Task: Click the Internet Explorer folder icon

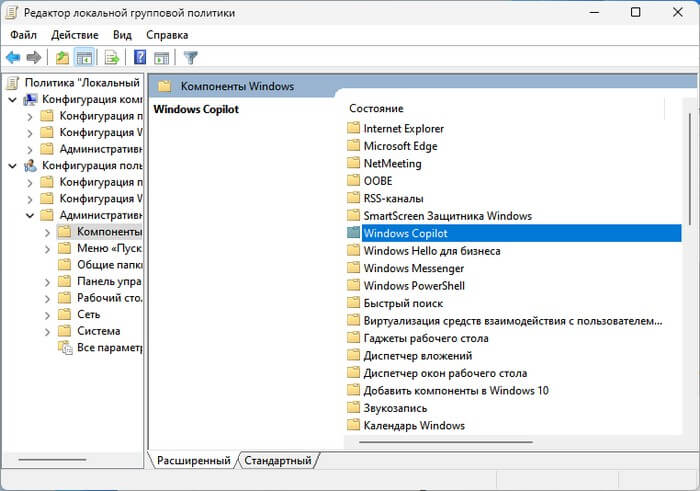Action: (x=354, y=128)
